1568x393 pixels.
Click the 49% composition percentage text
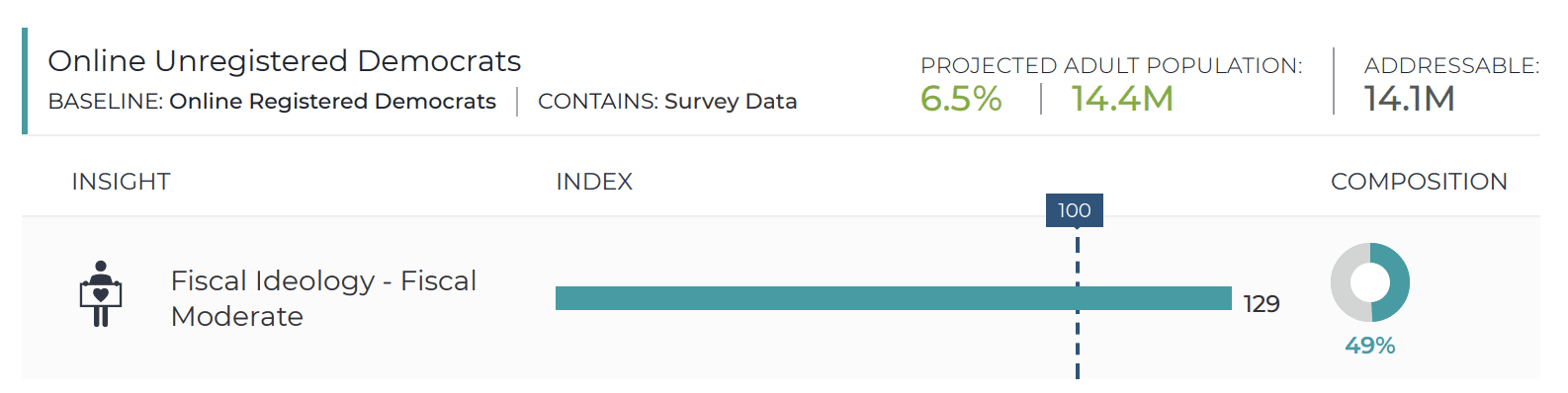tap(1370, 346)
